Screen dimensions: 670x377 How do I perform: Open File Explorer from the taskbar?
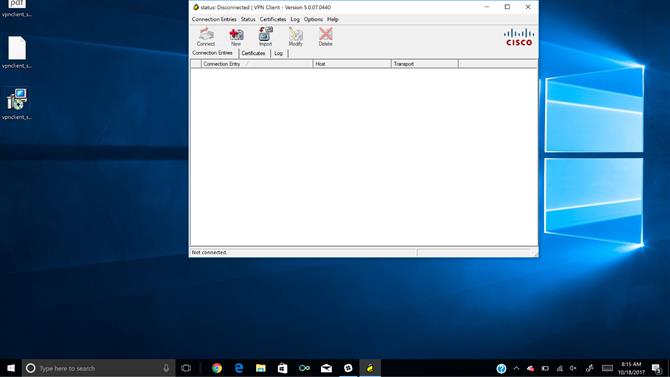(x=261, y=368)
